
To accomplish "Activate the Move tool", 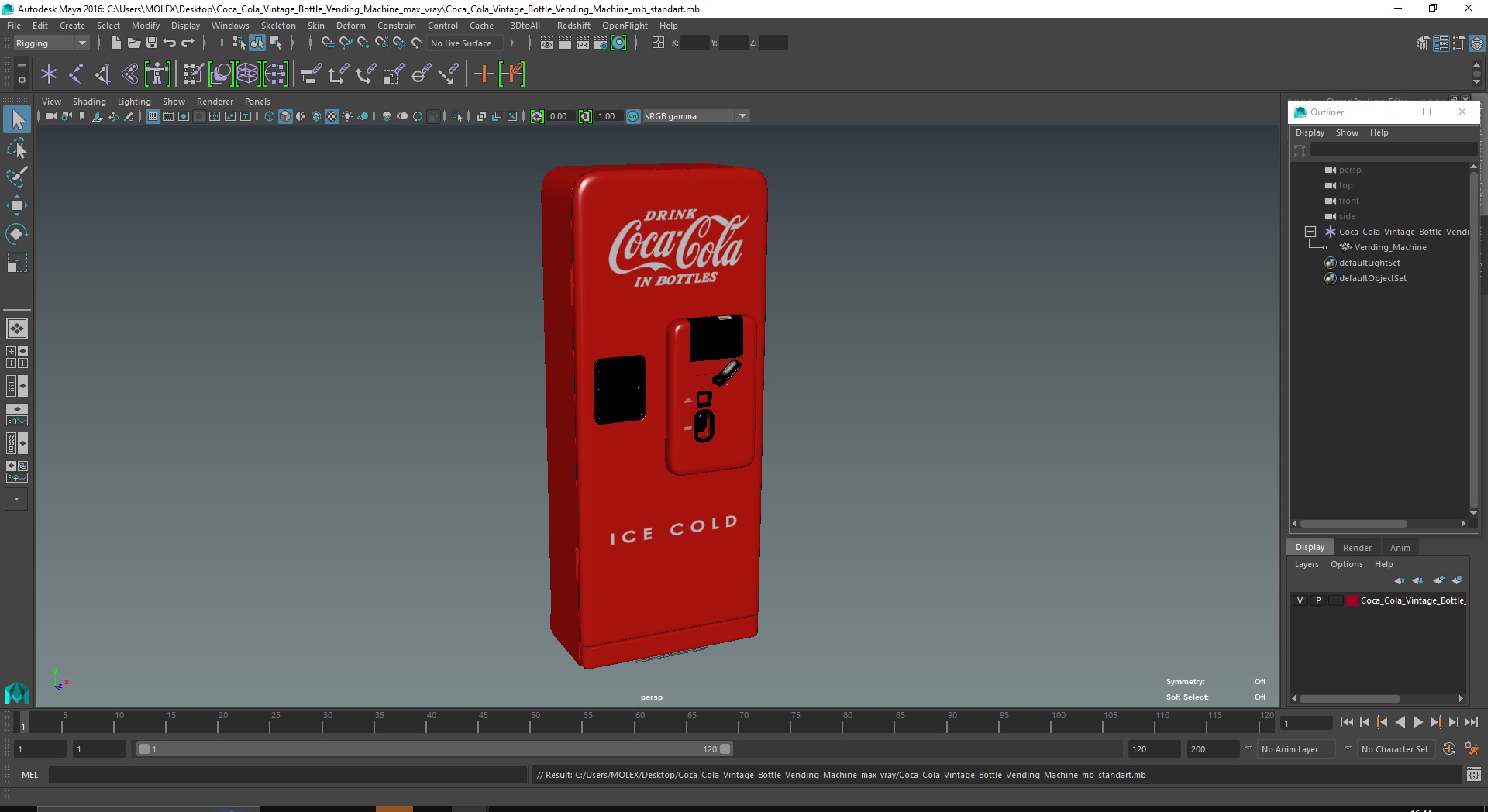I will point(17,205).
